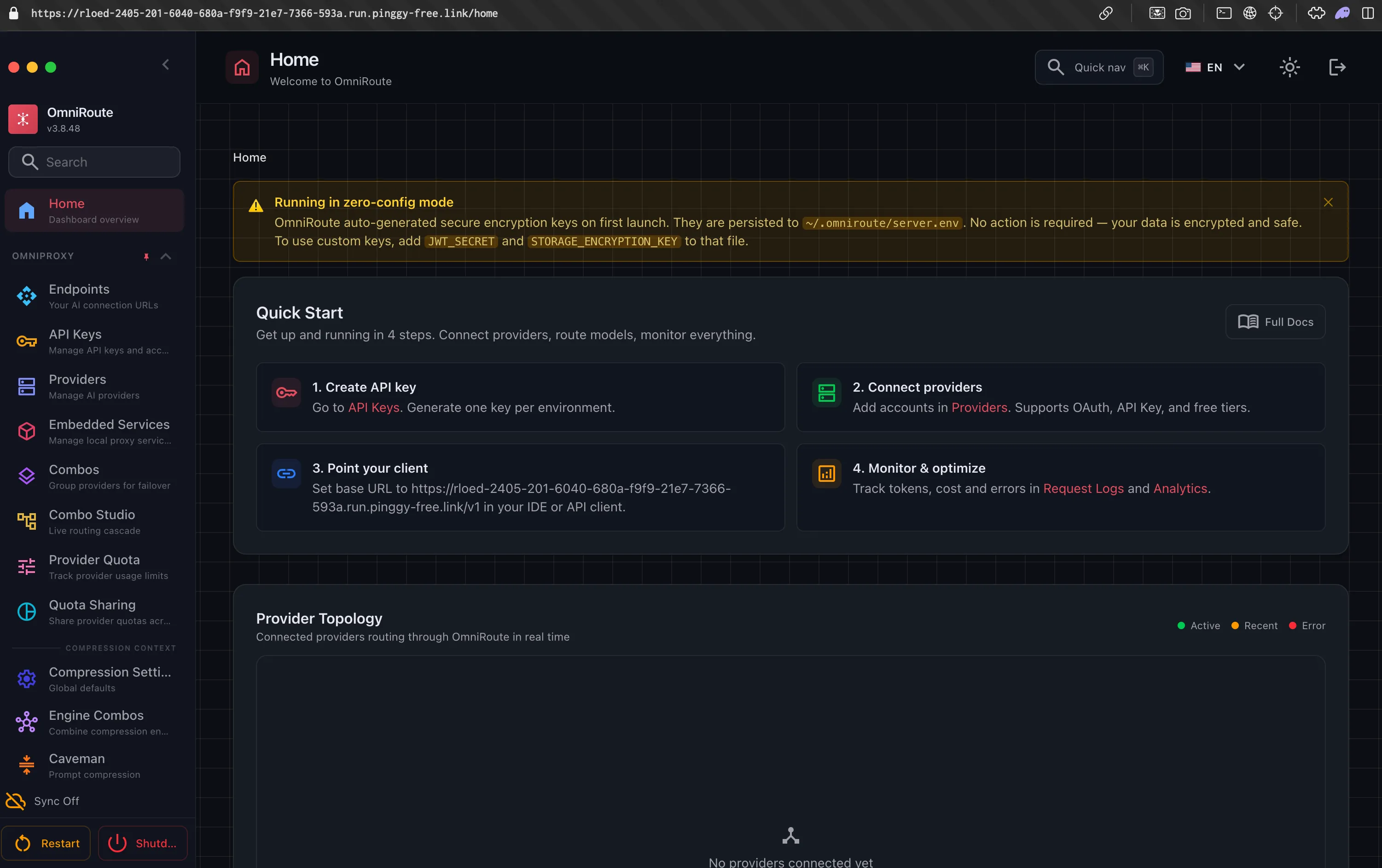Open Home dashboard overview in the sidebar

[94, 210]
